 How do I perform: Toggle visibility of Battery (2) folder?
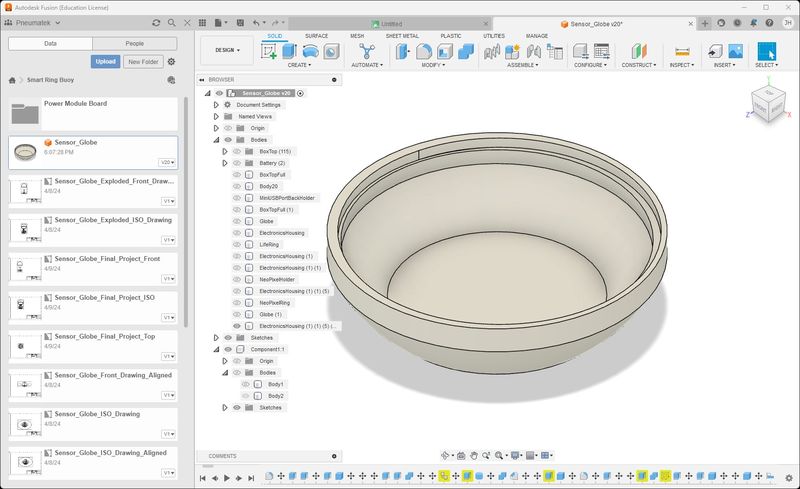[x=237, y=163]
